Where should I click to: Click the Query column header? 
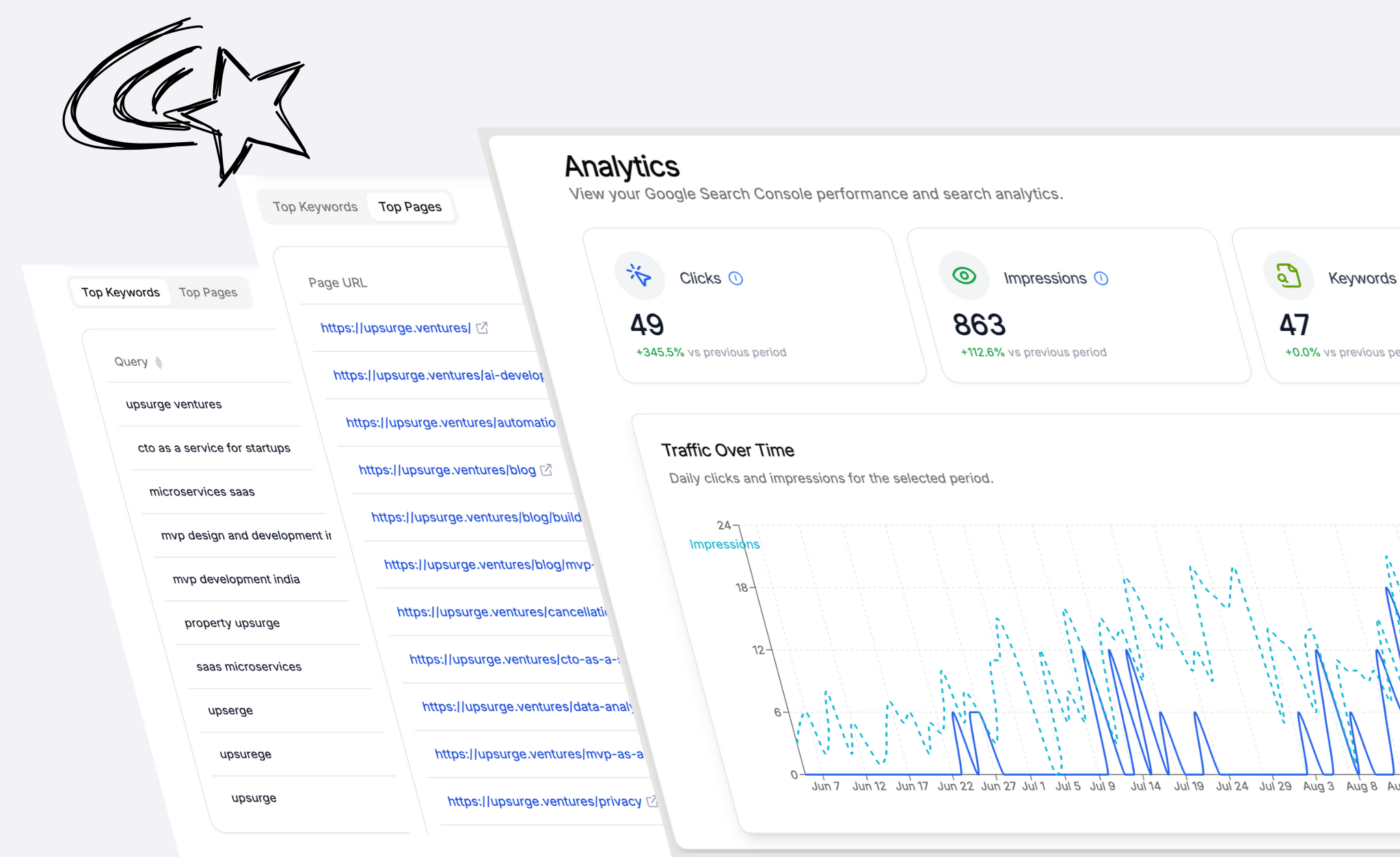(x=131, y=362)
